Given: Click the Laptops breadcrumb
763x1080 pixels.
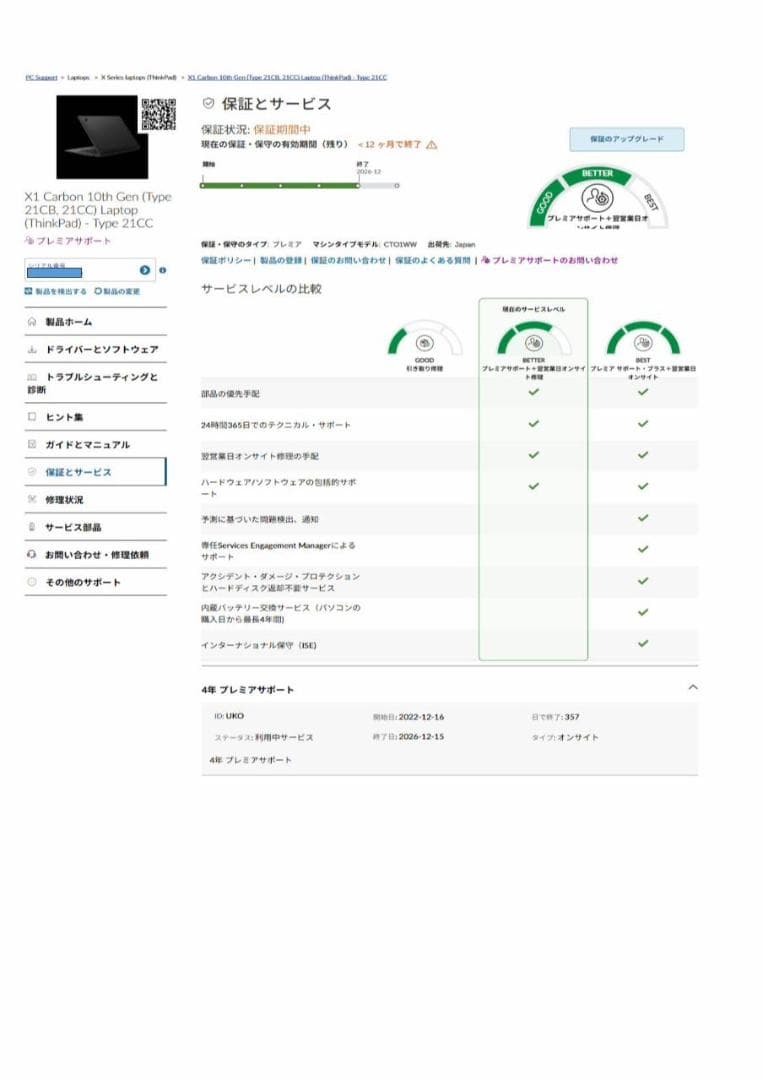Looking at the screenshot, I should click(79, 78).
